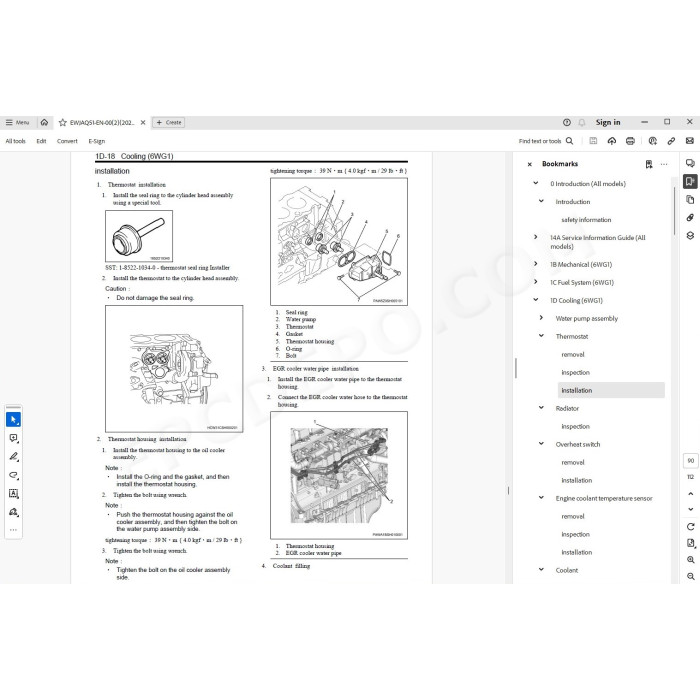Click the Find text or tools search
The height and width of the screenshot is (700, 700).
(546, 141)
